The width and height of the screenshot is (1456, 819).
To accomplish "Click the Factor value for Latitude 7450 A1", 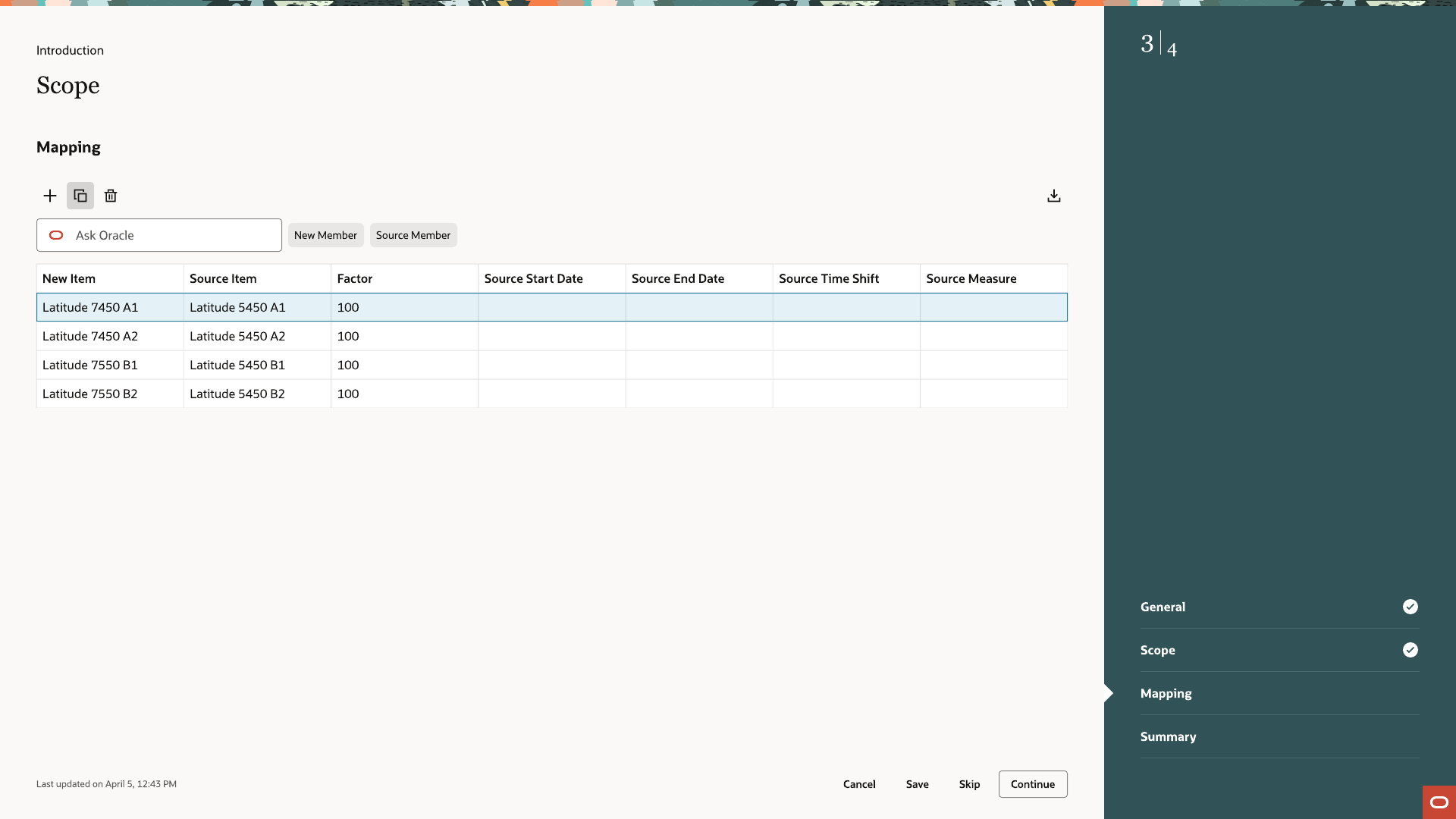I will click(404, 307).
